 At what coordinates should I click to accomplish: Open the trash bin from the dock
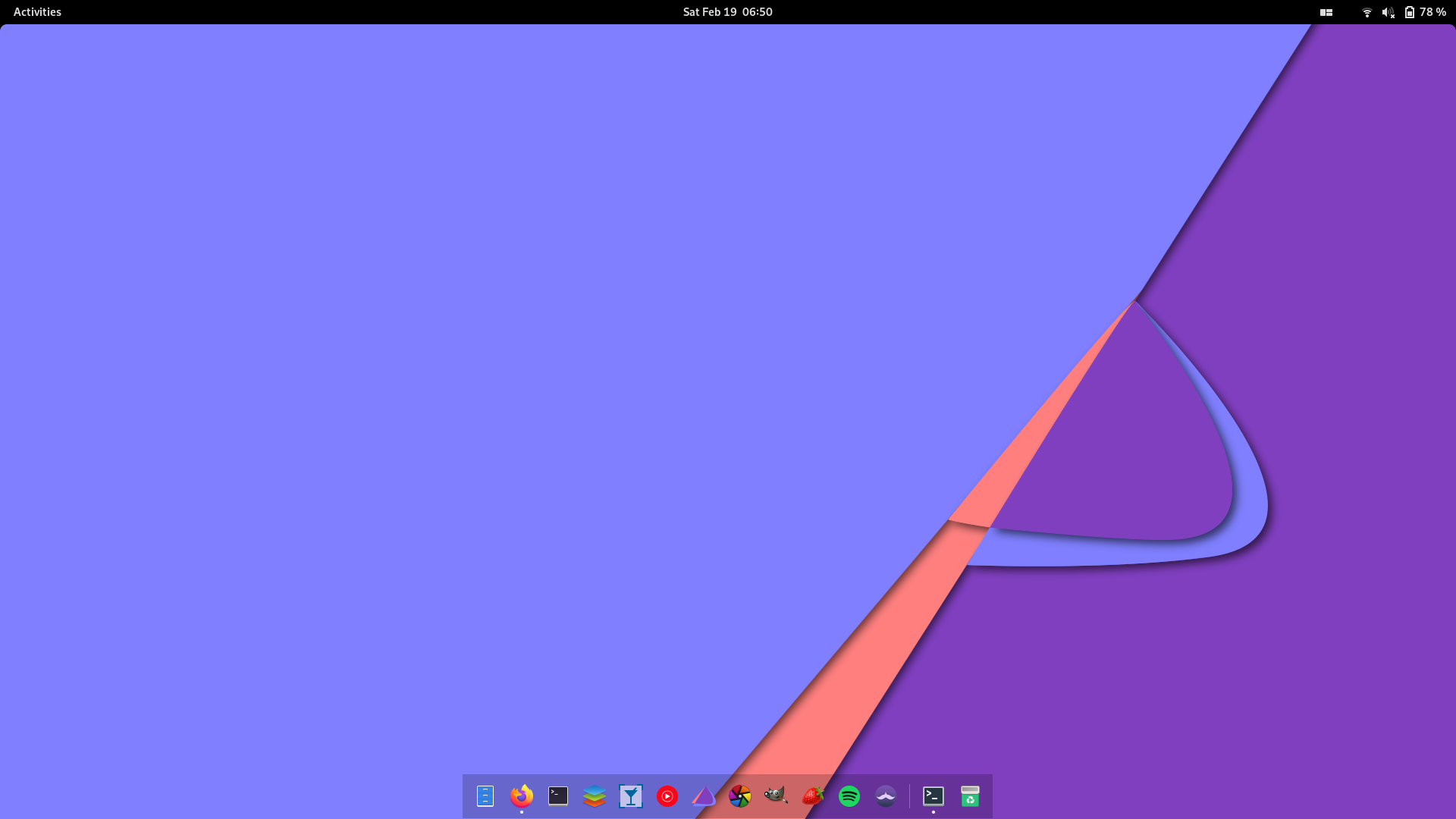pos(971,796)
